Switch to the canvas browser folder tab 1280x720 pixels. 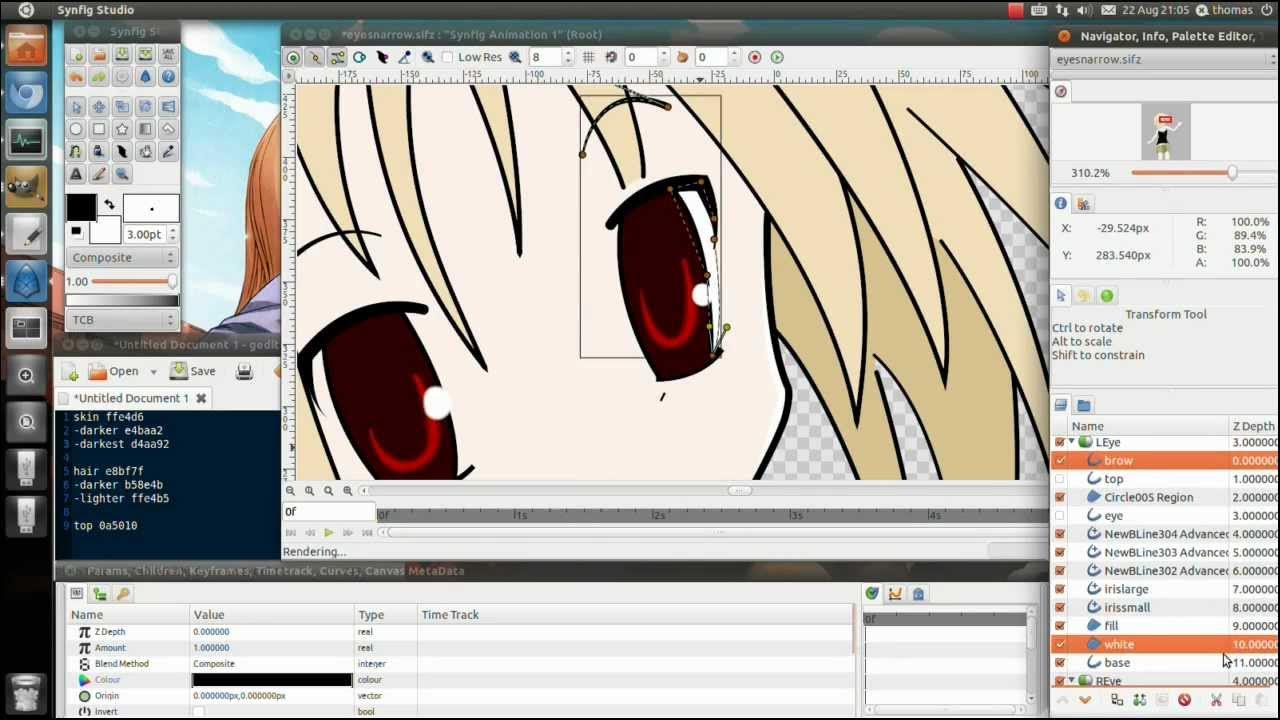1084,405
